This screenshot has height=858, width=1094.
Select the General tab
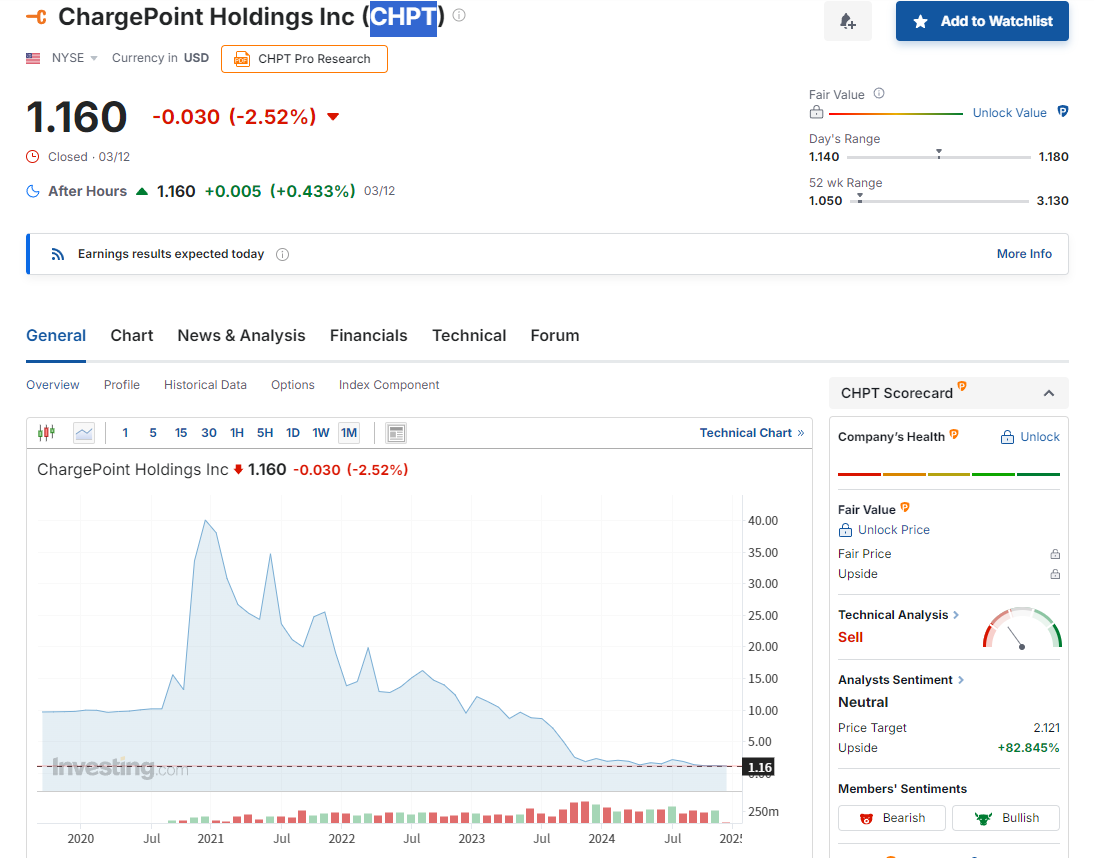pos(56,336)
